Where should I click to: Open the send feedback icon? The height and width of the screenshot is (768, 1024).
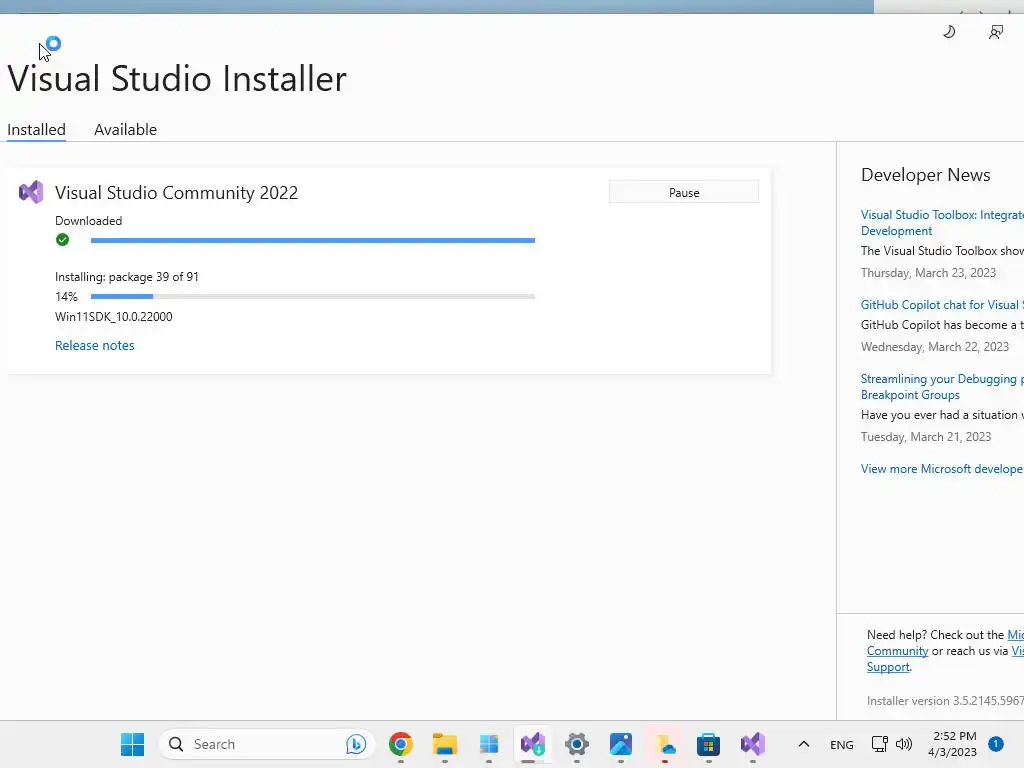pyautogui.click(x=995, y=32)
